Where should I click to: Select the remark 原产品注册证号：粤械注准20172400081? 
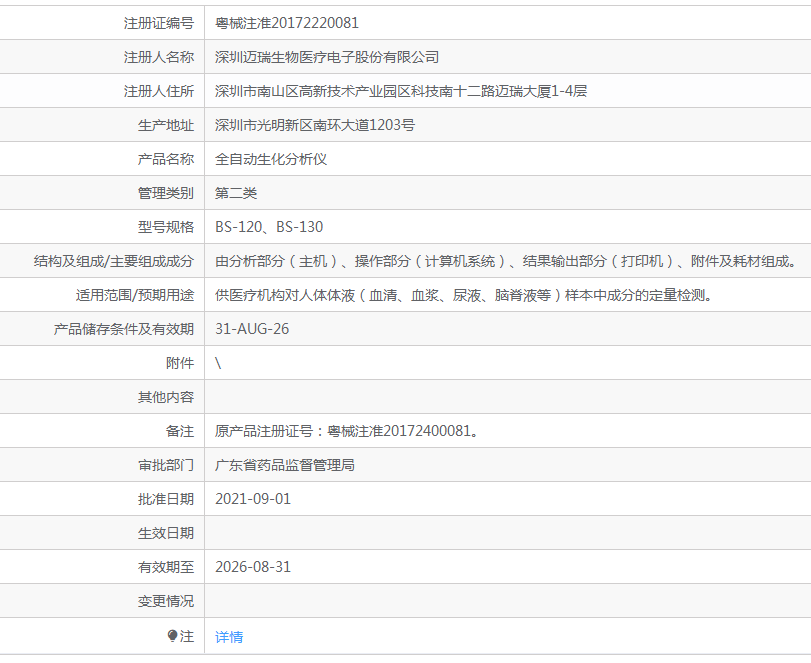[346, 431]
